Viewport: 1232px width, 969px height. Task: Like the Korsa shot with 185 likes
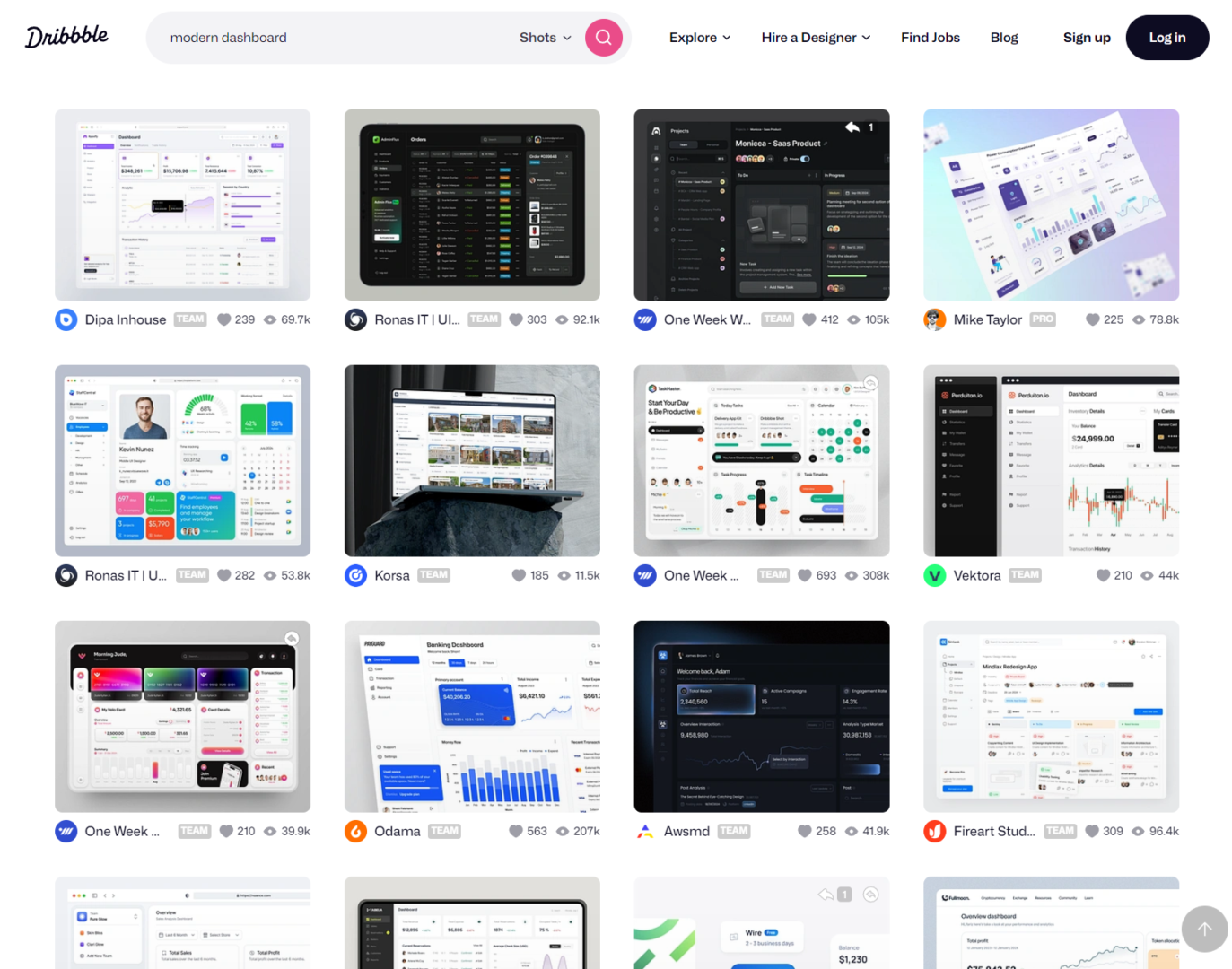point(520,575)
